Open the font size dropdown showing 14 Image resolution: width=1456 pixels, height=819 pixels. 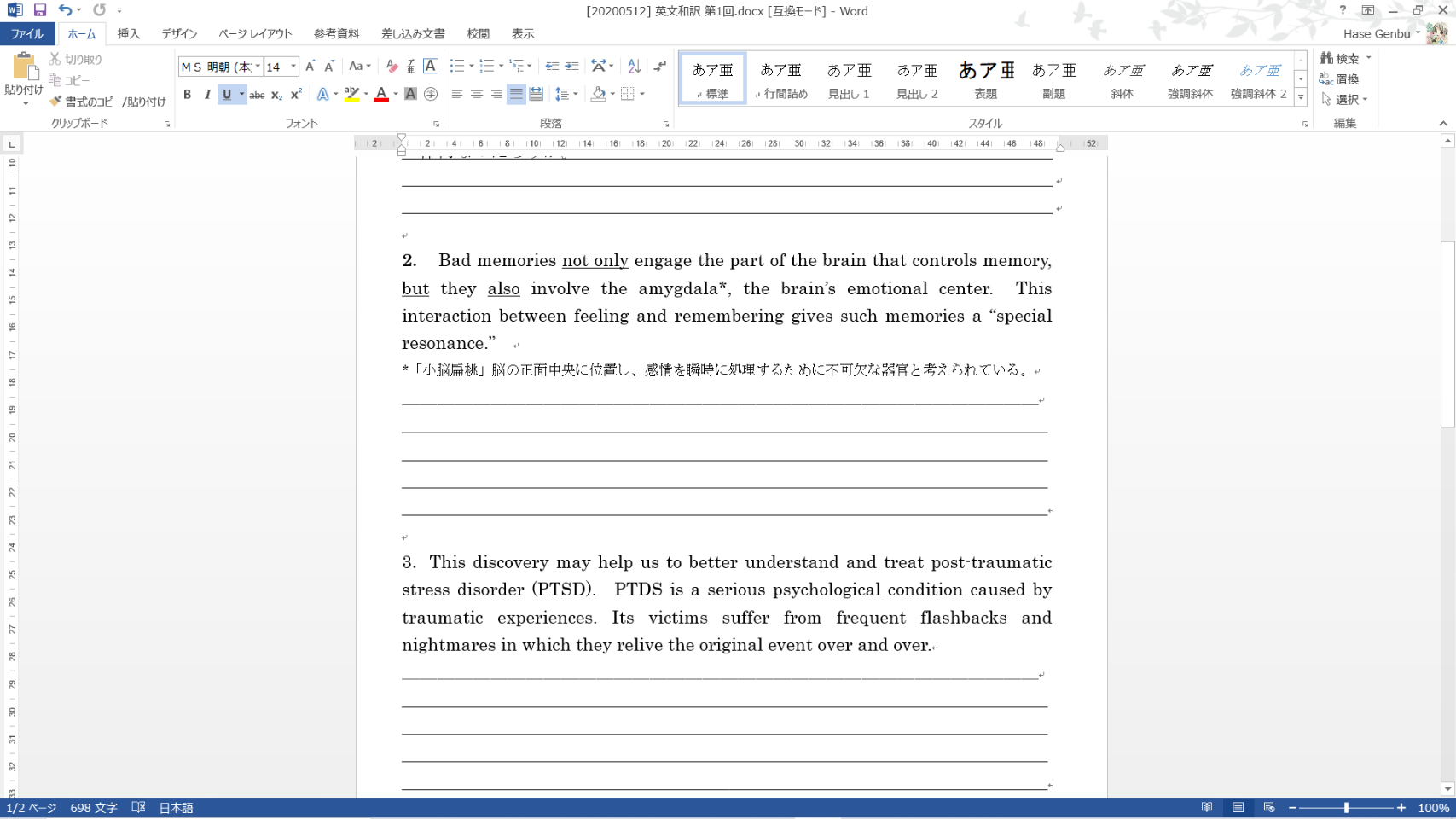[x=293, y=67]
